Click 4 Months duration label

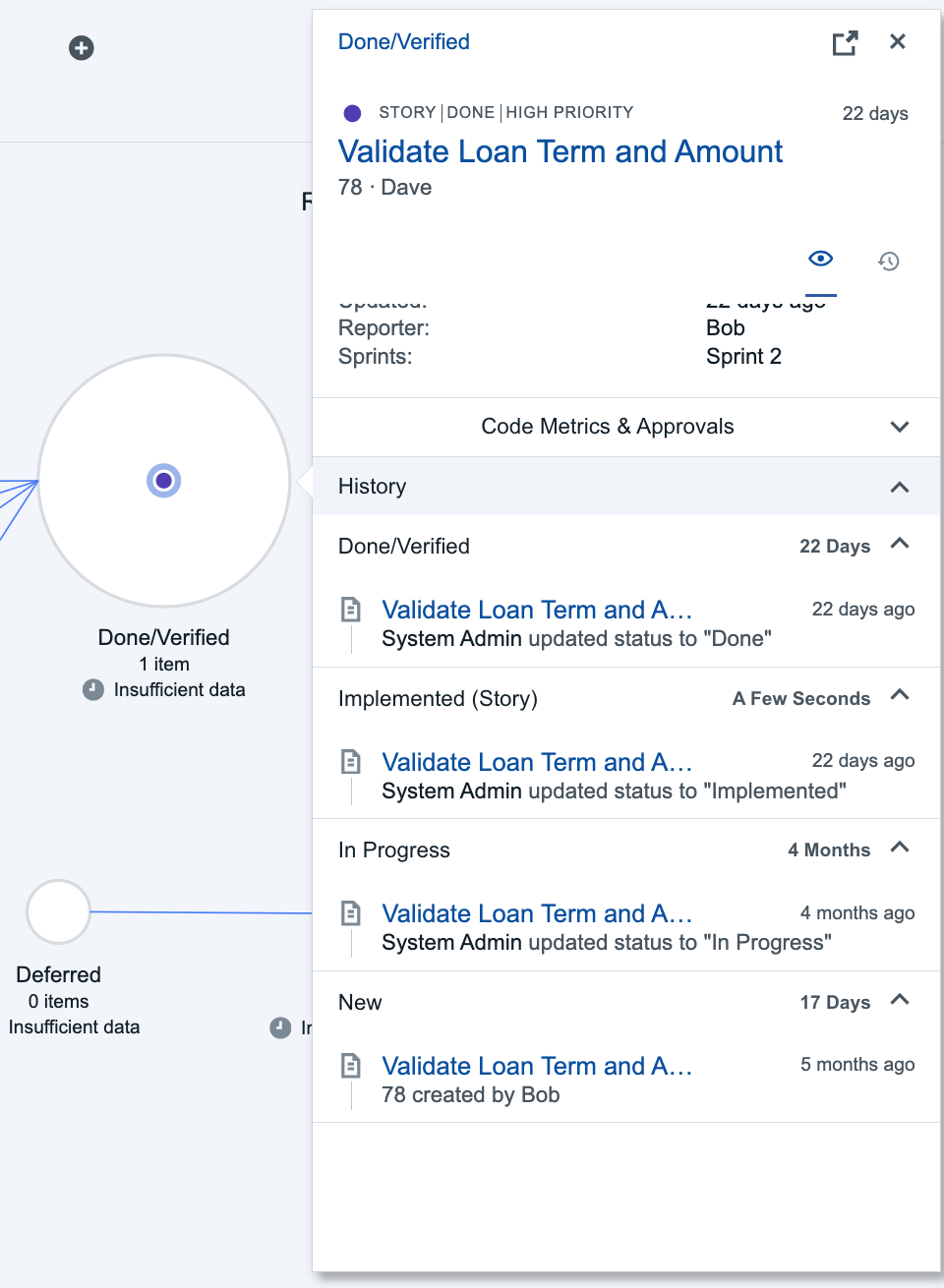(829, 850)
